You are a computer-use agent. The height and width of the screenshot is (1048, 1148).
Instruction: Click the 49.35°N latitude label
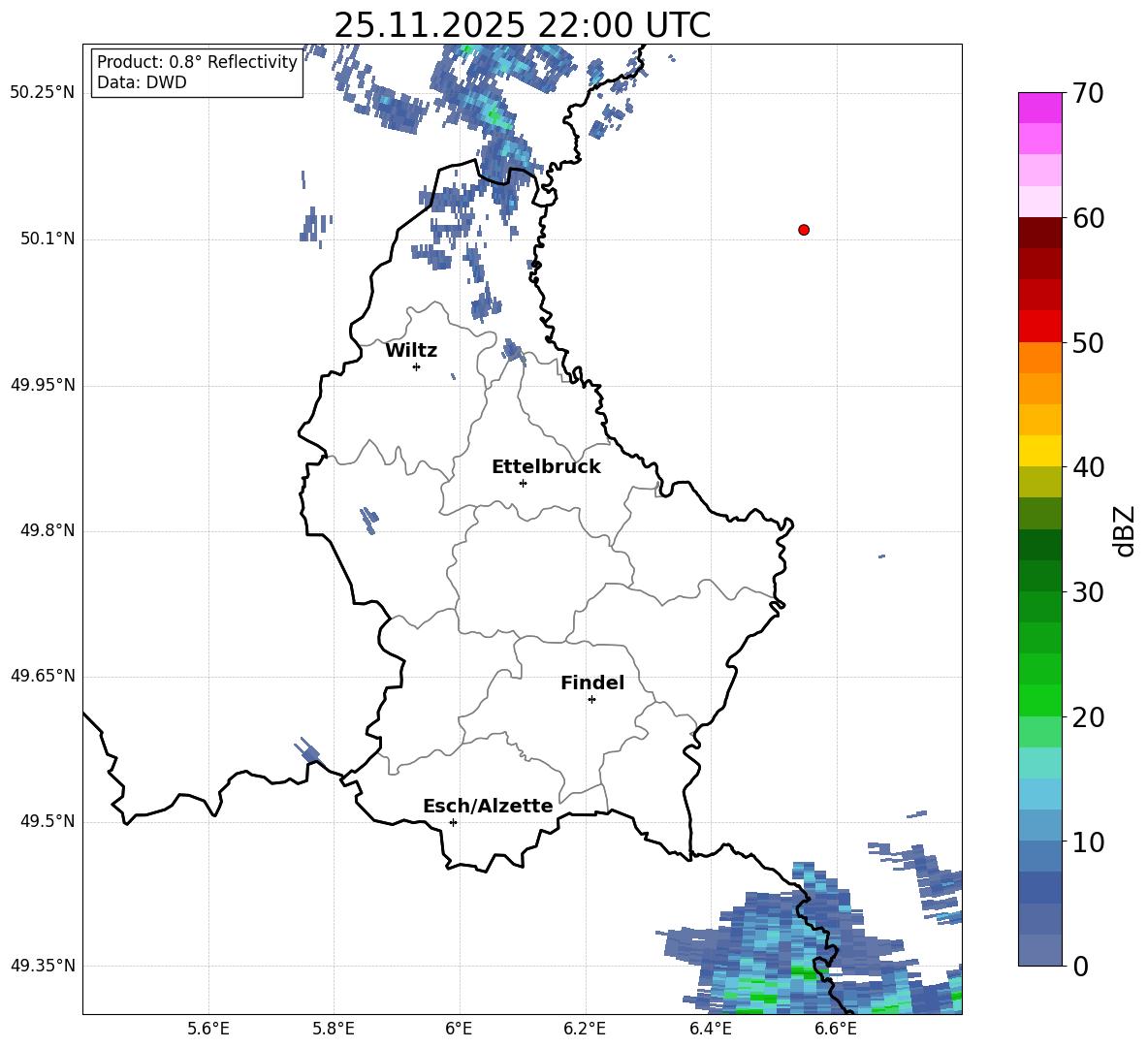(42, 966)
